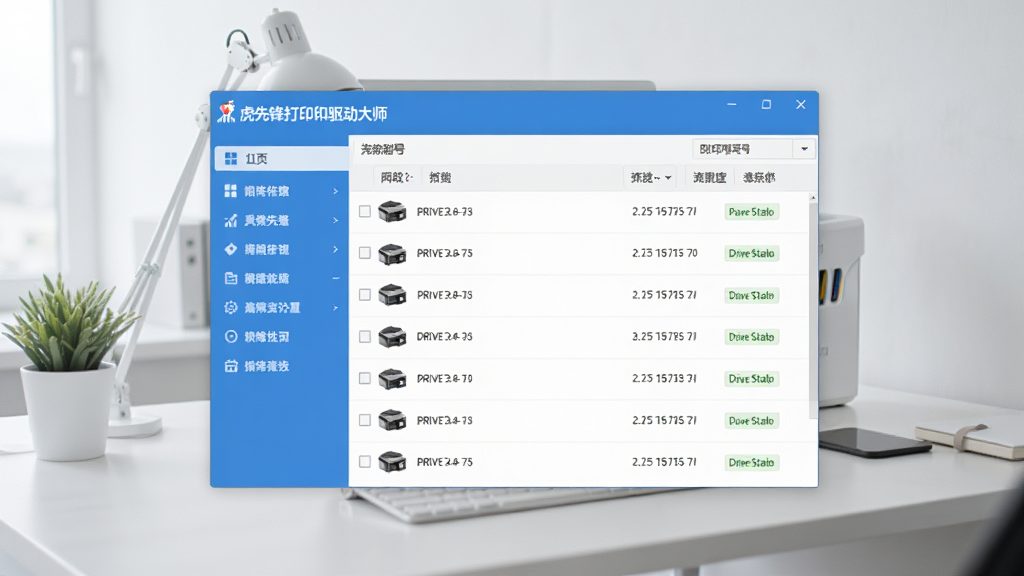
Task: Check the box for the PRIVE 2.4-75 row
Action: pos(365,462)
